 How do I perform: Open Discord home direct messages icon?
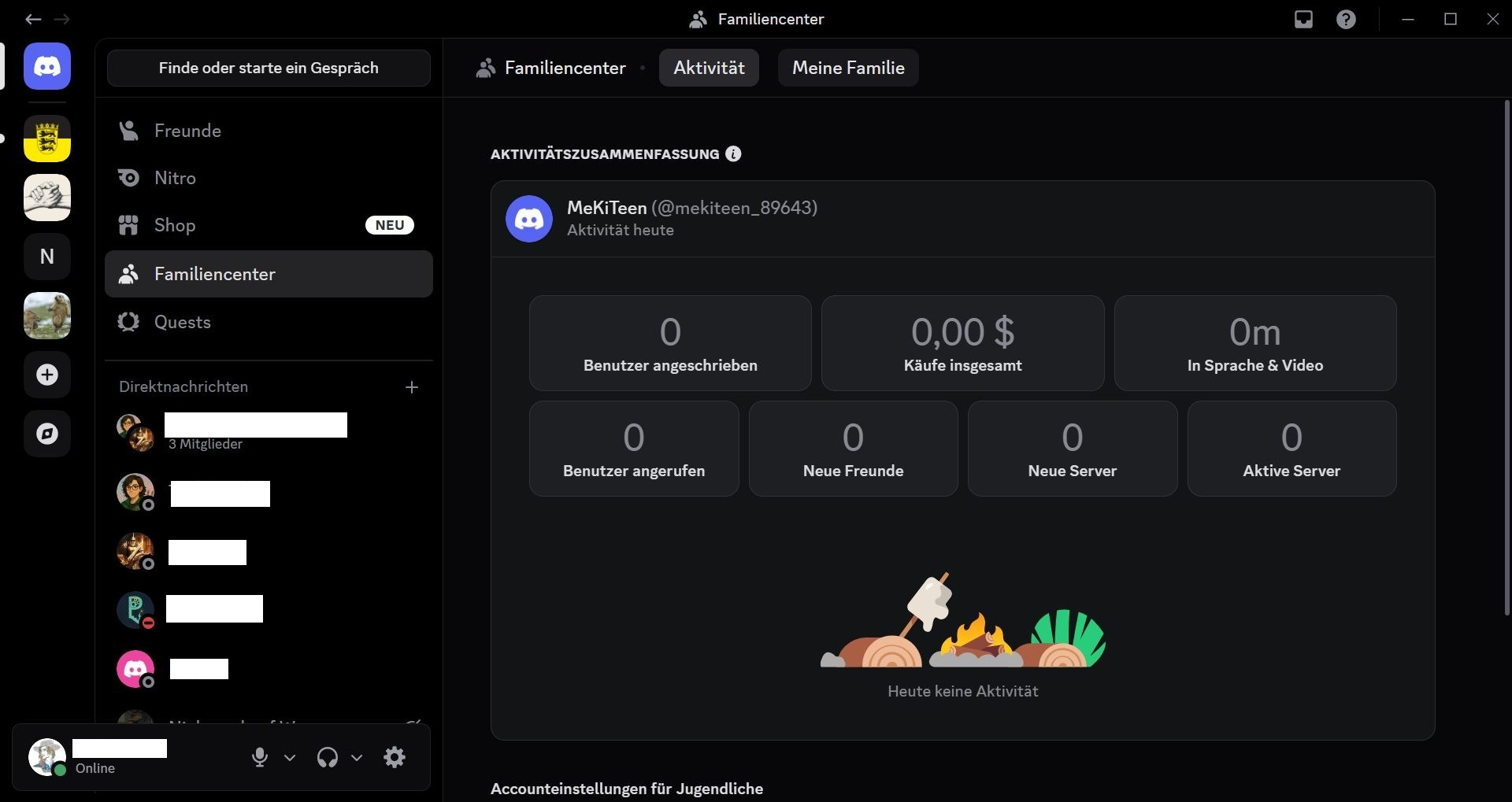click(x=47, y=67)
